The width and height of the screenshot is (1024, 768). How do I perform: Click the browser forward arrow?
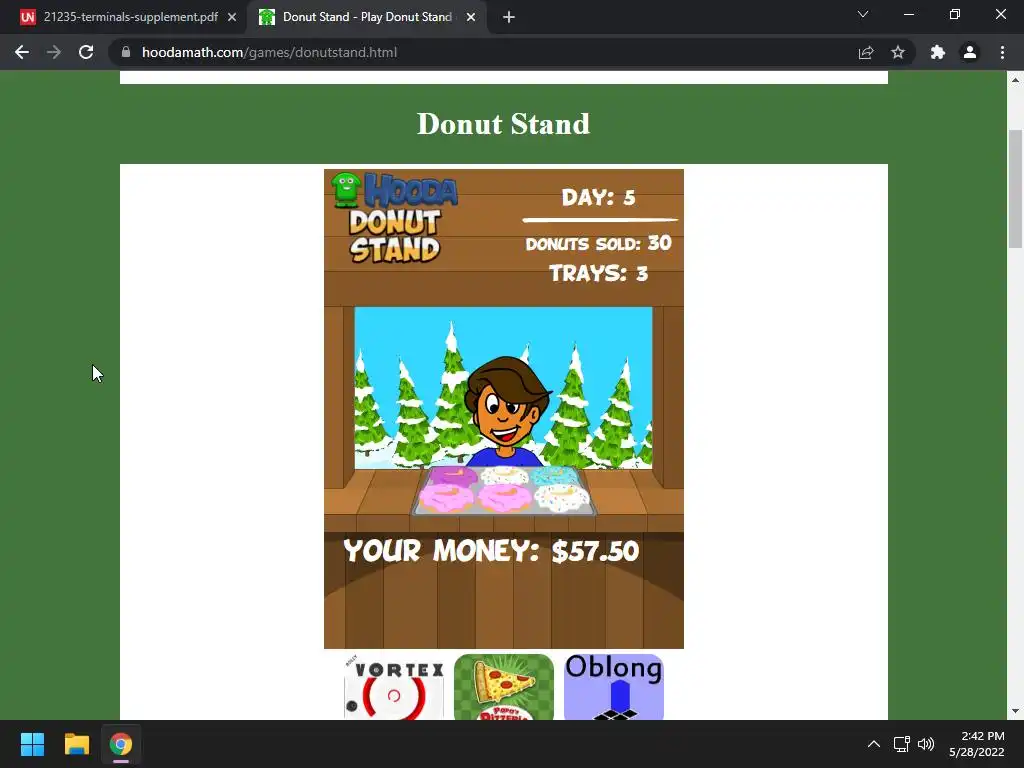click(x=54, y=52)
